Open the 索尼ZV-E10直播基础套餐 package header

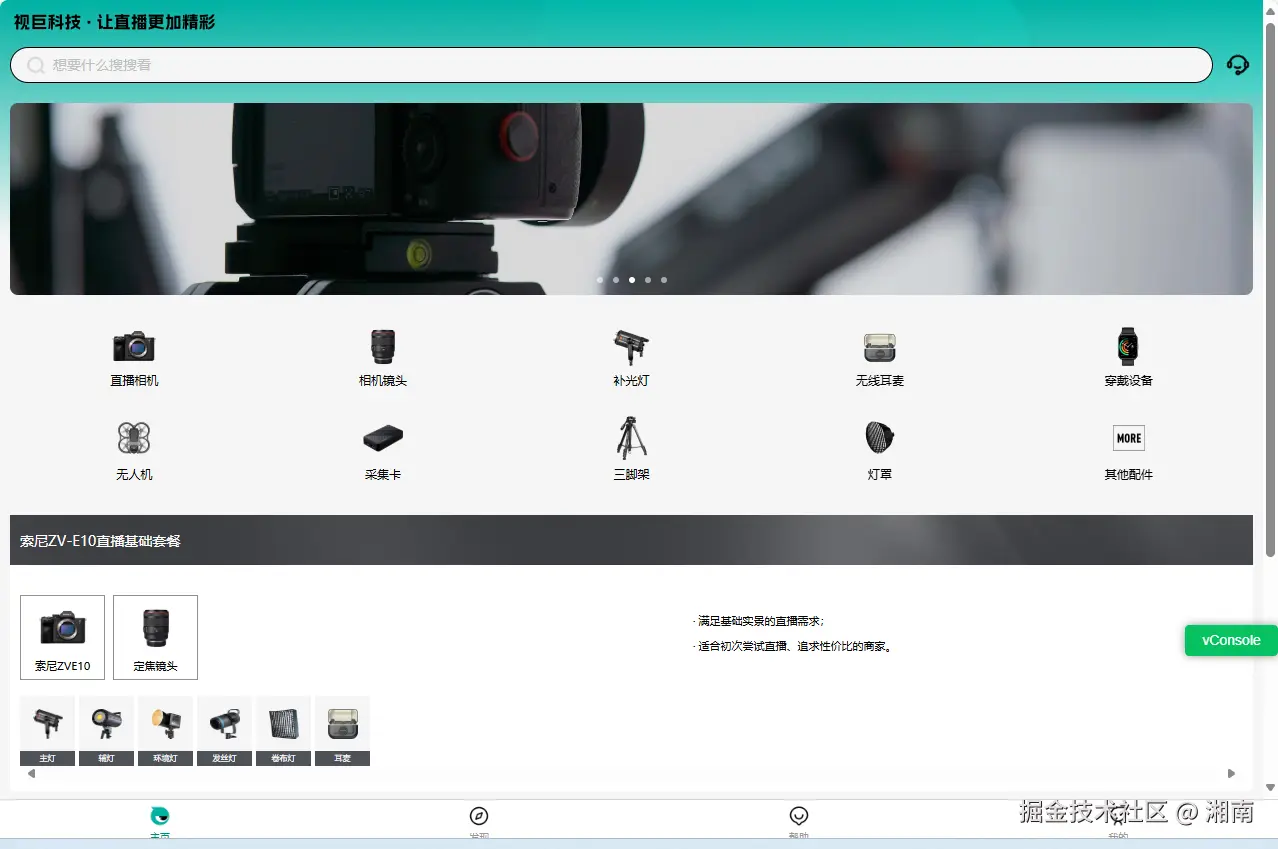click(x=631, y=540)
